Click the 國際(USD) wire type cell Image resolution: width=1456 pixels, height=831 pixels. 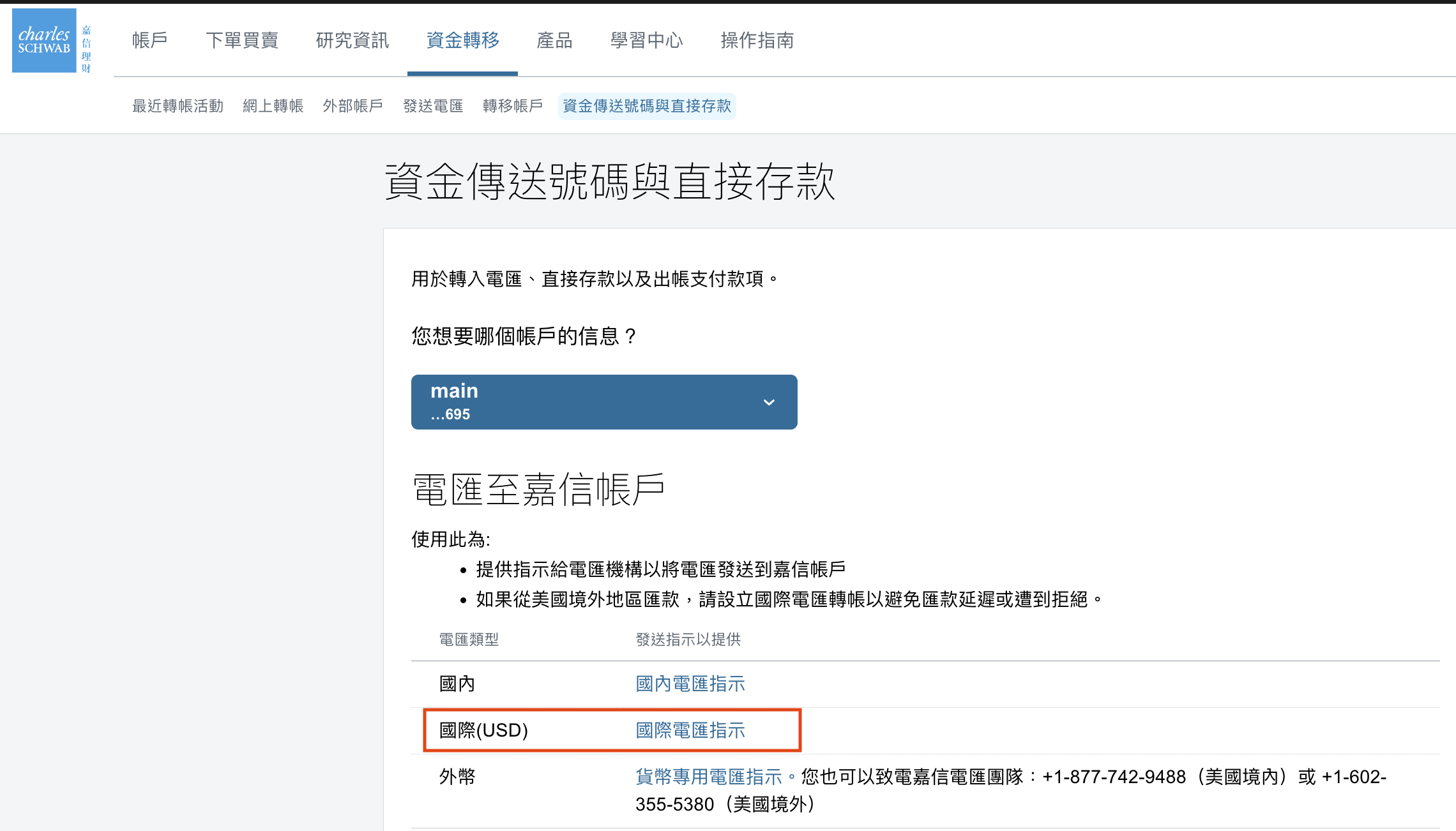click(484, 730)
